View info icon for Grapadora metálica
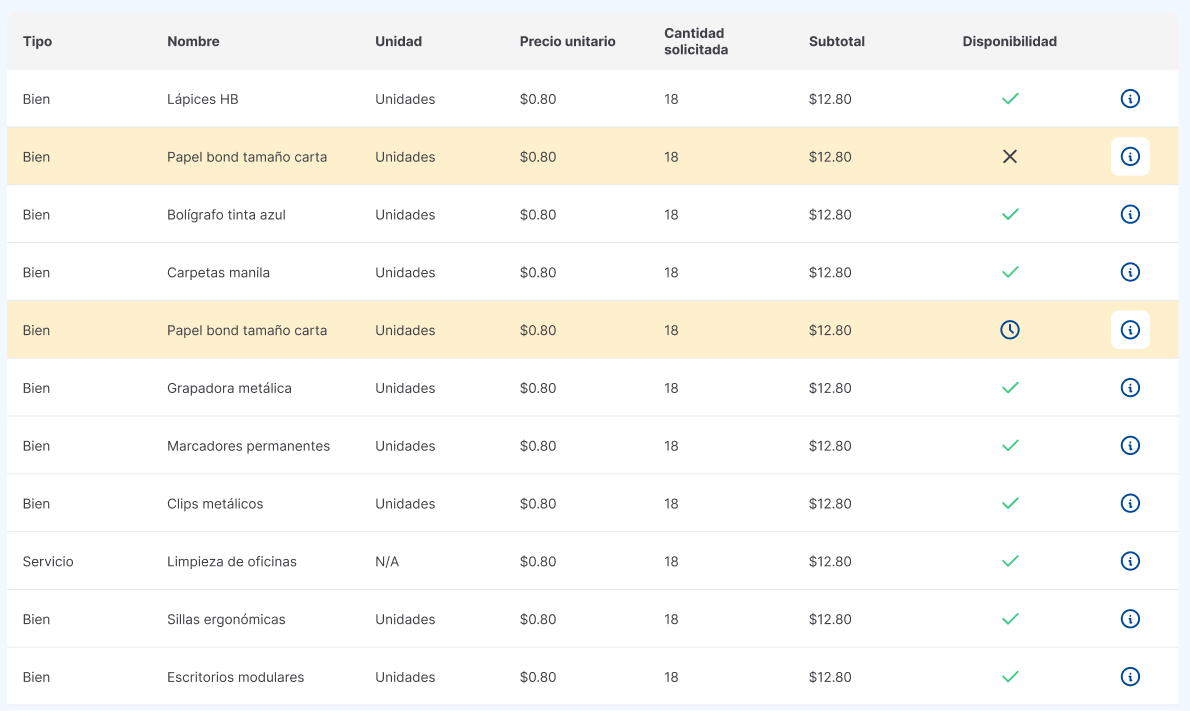 click(1130, 388)
